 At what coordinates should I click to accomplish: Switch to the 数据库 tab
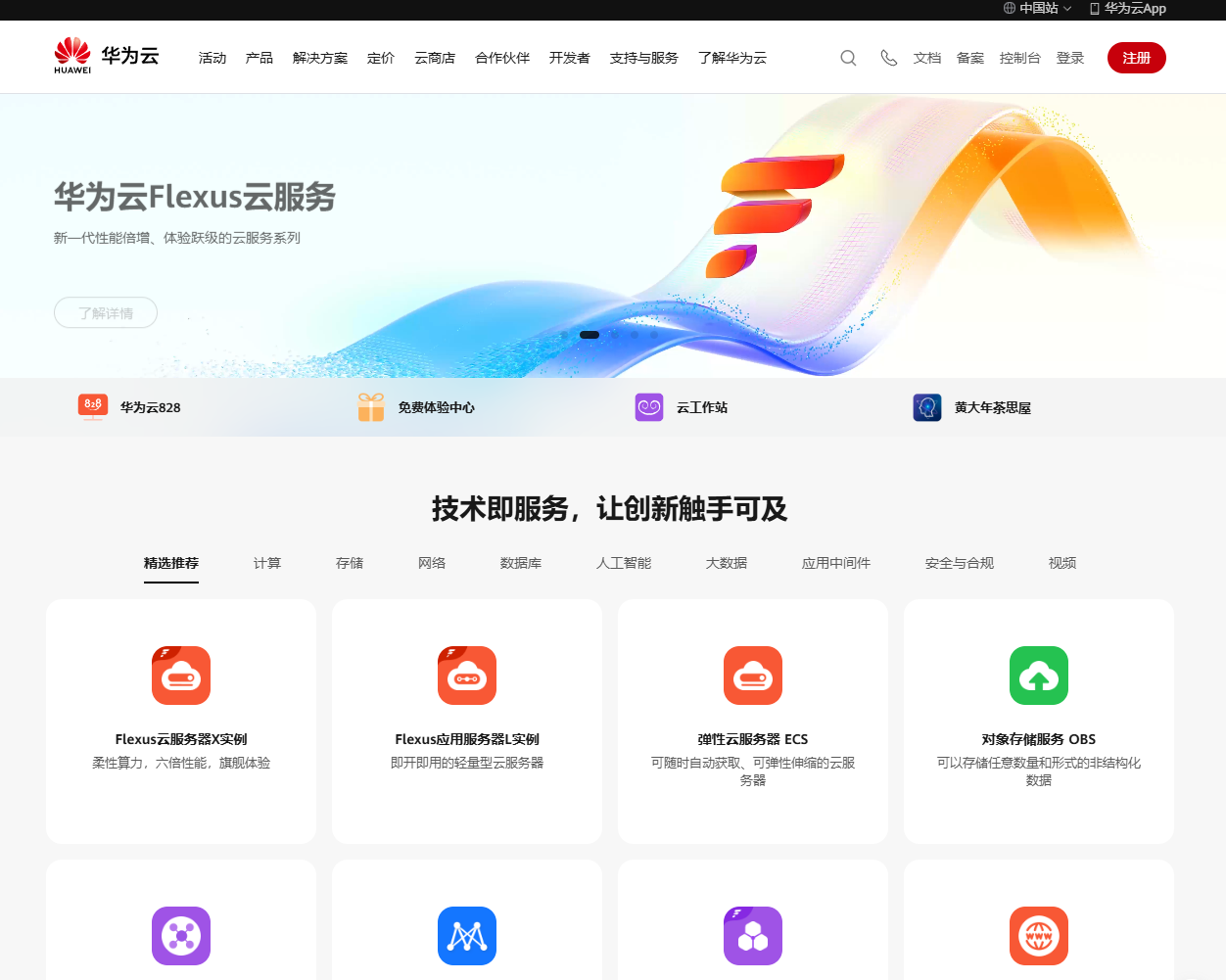[521, 563]
